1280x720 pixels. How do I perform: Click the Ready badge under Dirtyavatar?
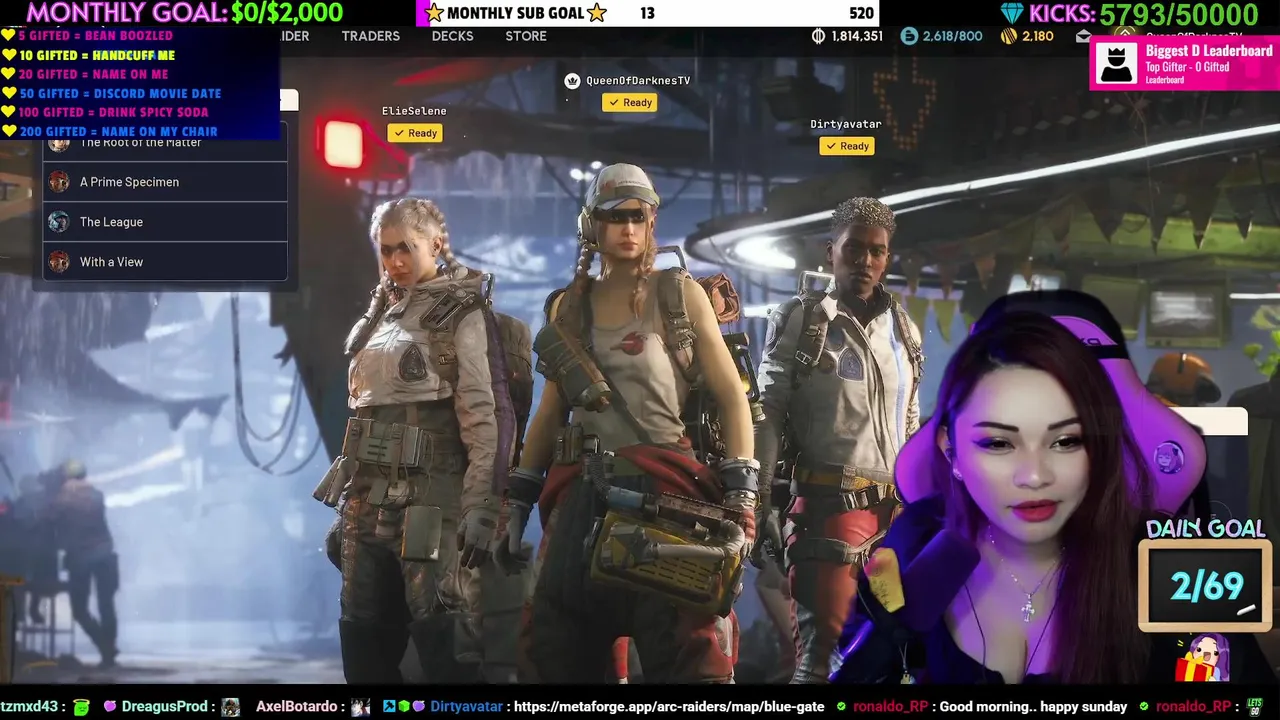pyautogui.click(x=847, y=146)
